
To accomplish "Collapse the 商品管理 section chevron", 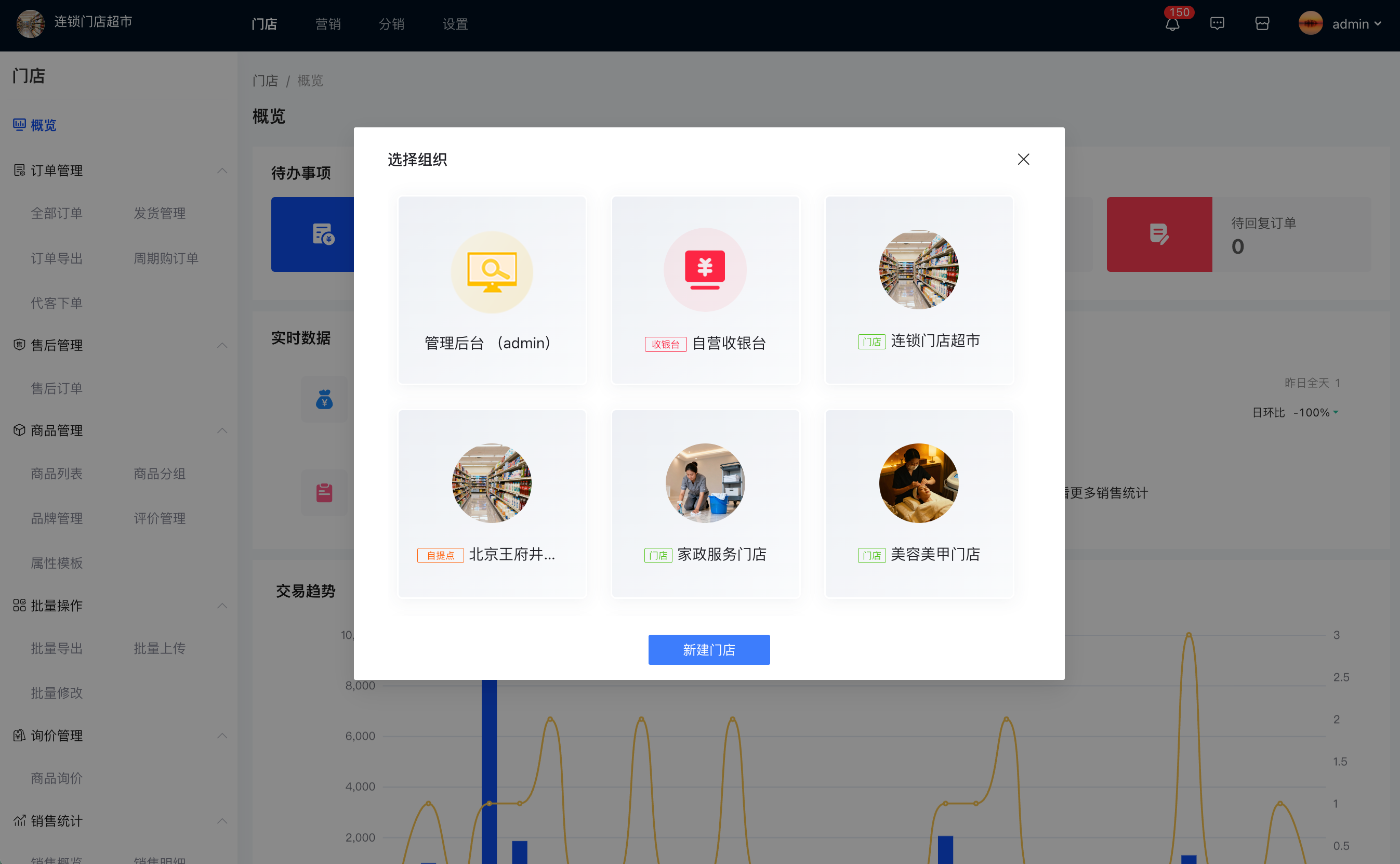I will [222, 430].
